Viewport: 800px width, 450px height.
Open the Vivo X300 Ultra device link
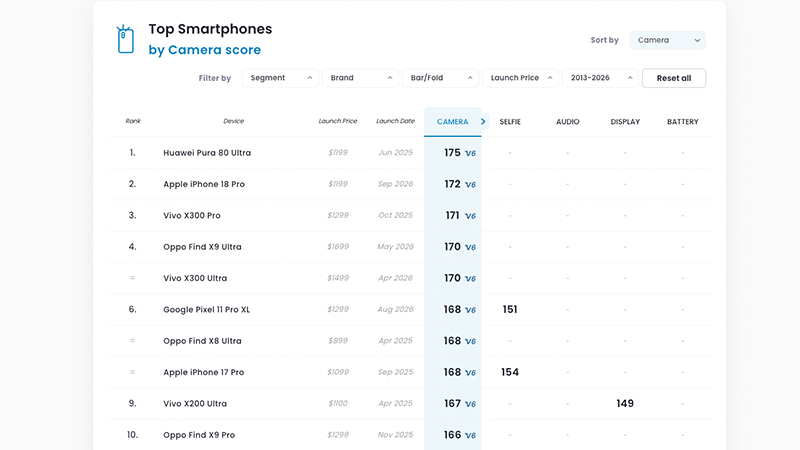coord(195,278)
